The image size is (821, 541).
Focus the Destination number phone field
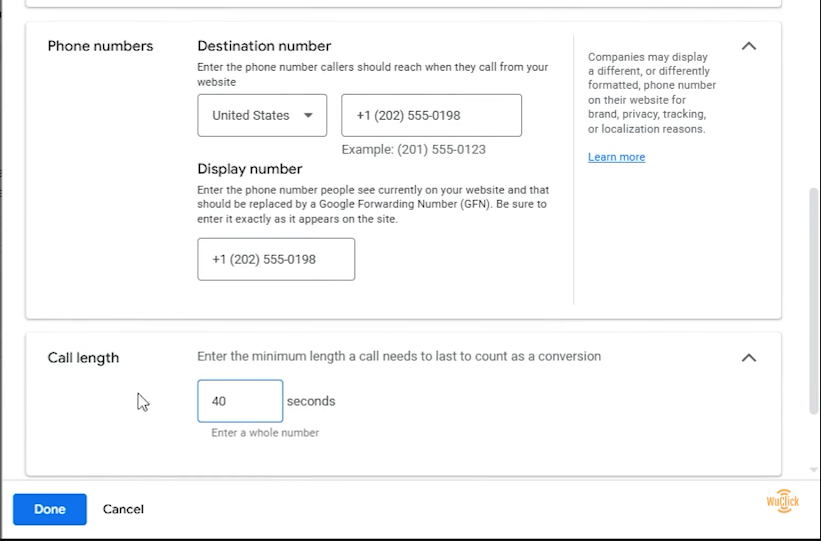431,115
